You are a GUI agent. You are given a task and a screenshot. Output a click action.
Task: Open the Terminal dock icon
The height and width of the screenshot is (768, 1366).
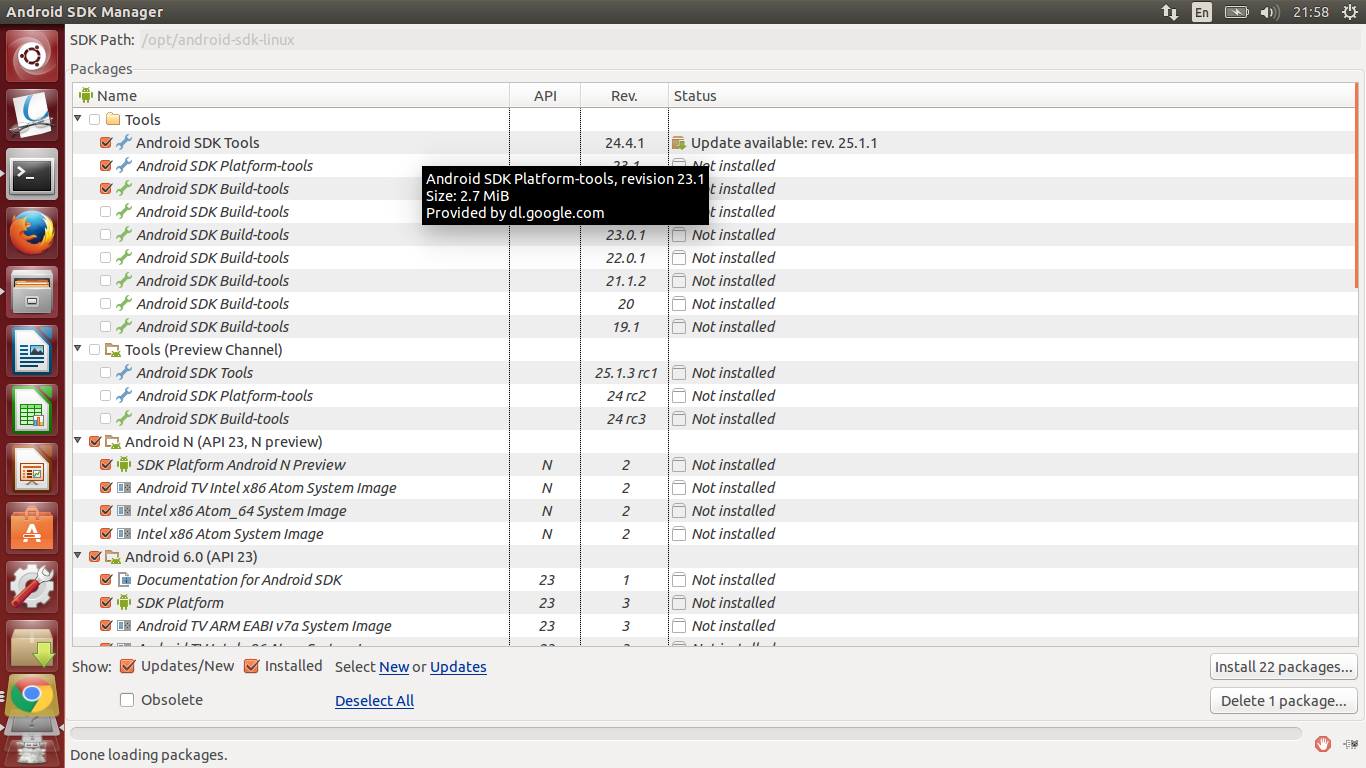coord(32,175)
